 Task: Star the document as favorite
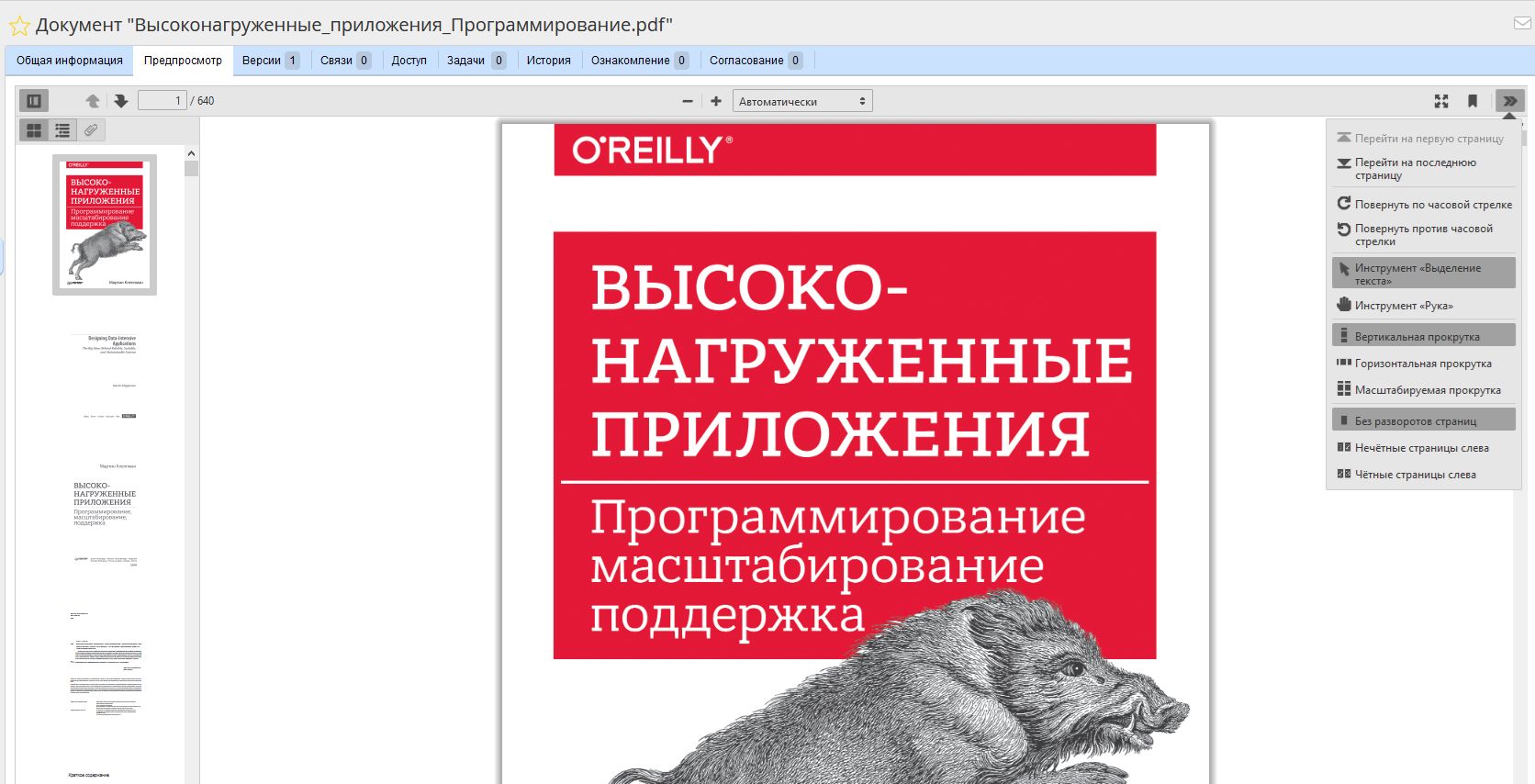click(19, 26)
